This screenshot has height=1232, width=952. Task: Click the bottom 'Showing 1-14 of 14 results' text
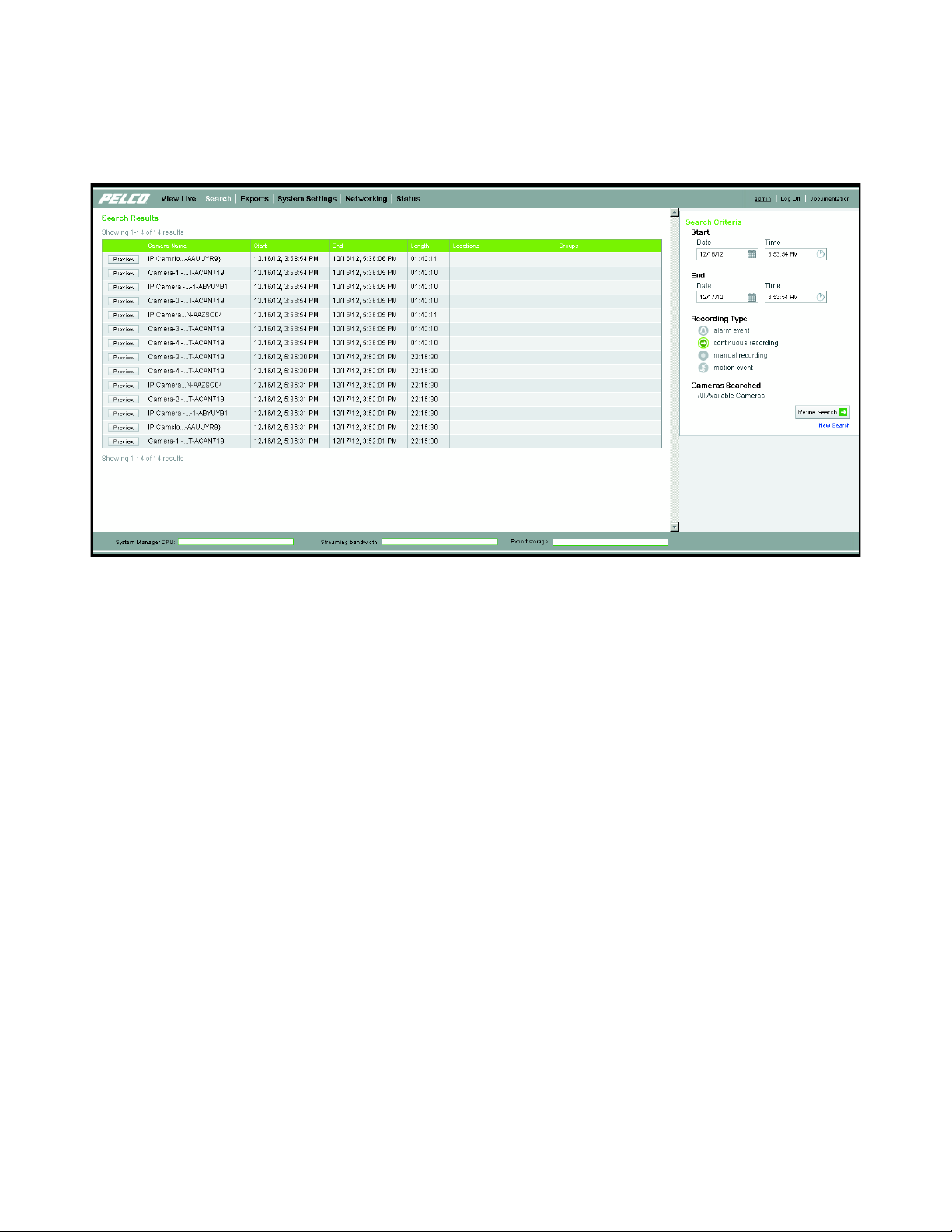tap(143, 459)
